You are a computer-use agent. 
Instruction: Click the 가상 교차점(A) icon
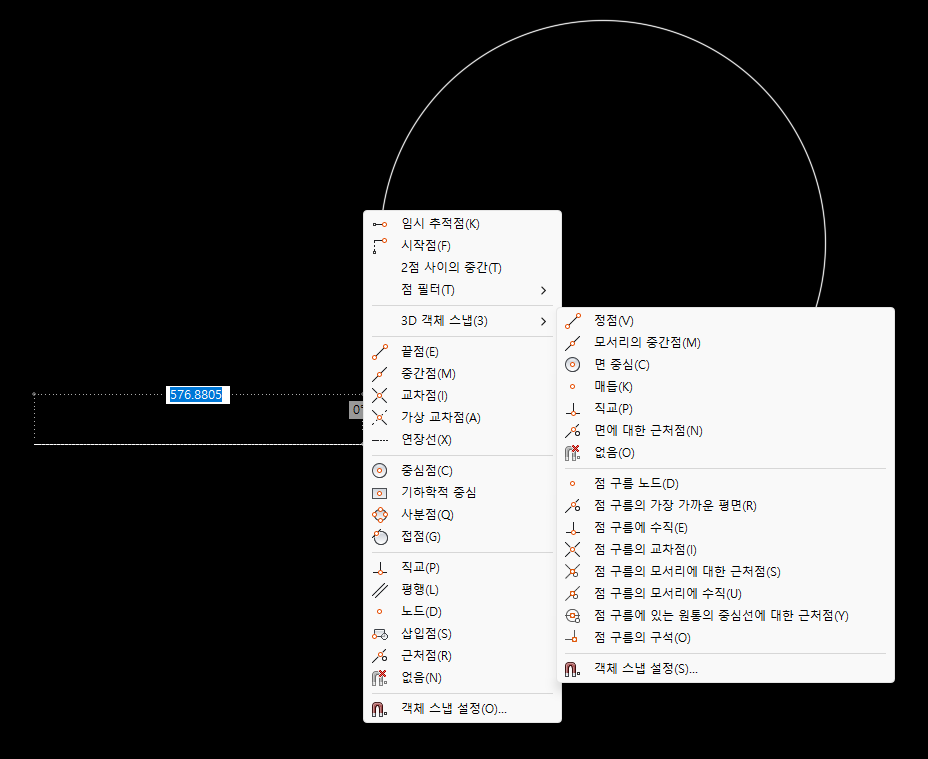380,418
